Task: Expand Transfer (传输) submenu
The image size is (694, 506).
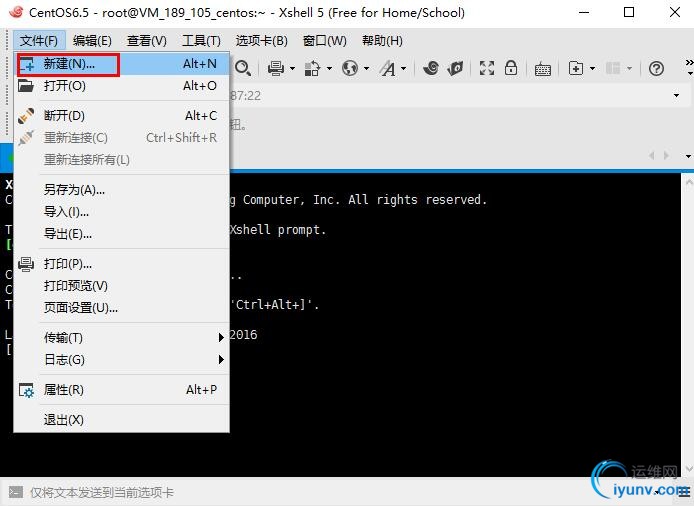Action: point(122,338)
